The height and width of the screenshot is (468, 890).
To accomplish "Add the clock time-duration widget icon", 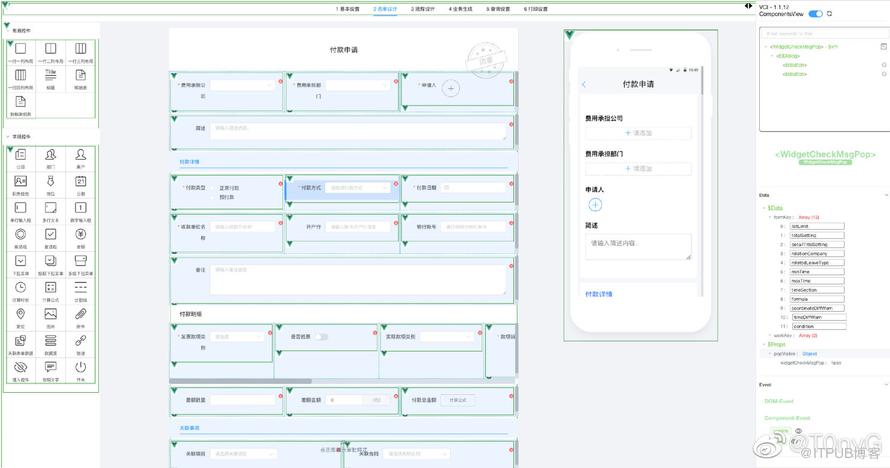I will (20, 287).
